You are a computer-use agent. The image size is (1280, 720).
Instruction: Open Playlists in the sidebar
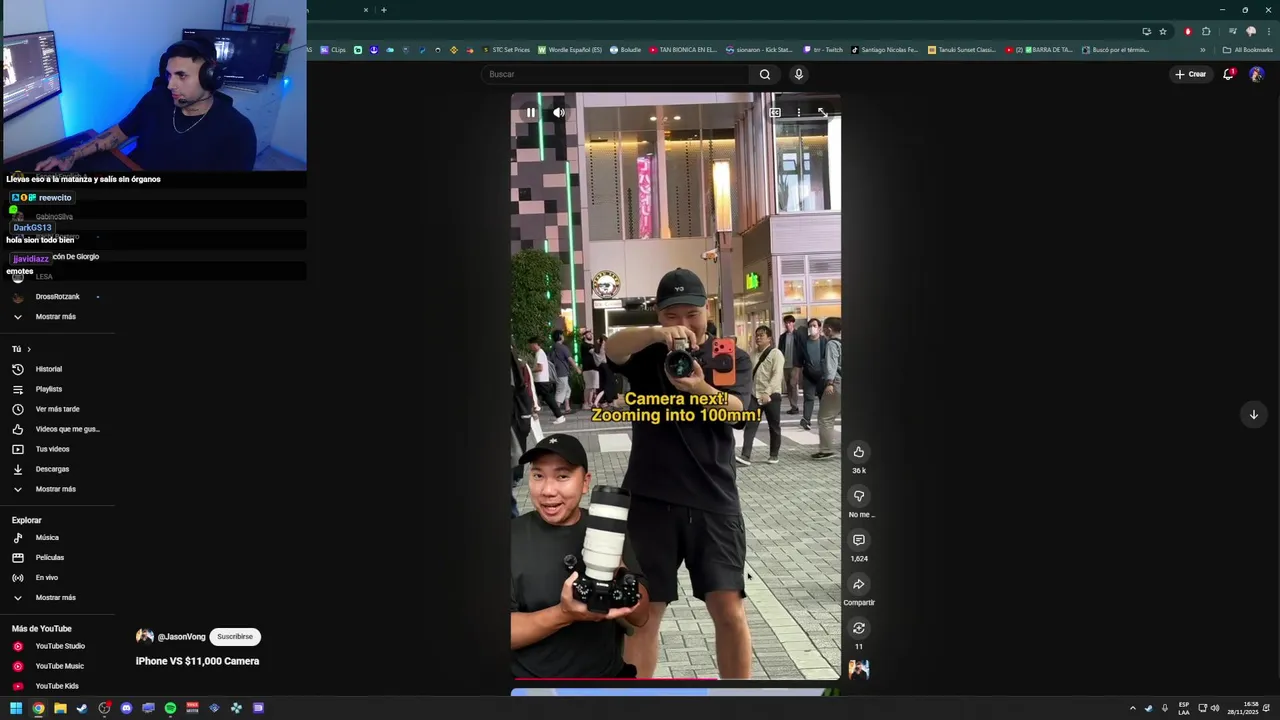coord(49,389)
